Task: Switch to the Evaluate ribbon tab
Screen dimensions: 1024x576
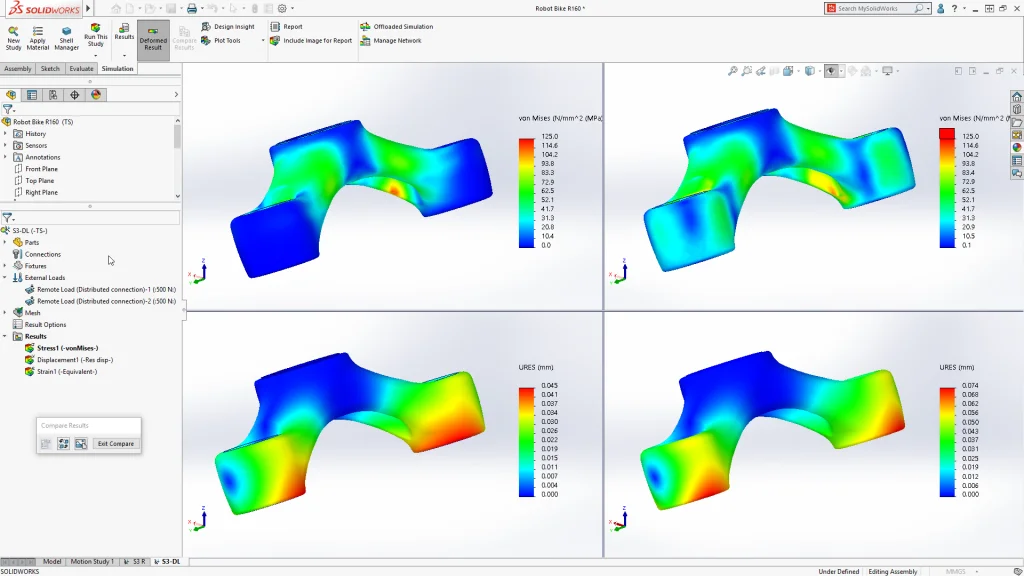Action: (x=81, y=69)
